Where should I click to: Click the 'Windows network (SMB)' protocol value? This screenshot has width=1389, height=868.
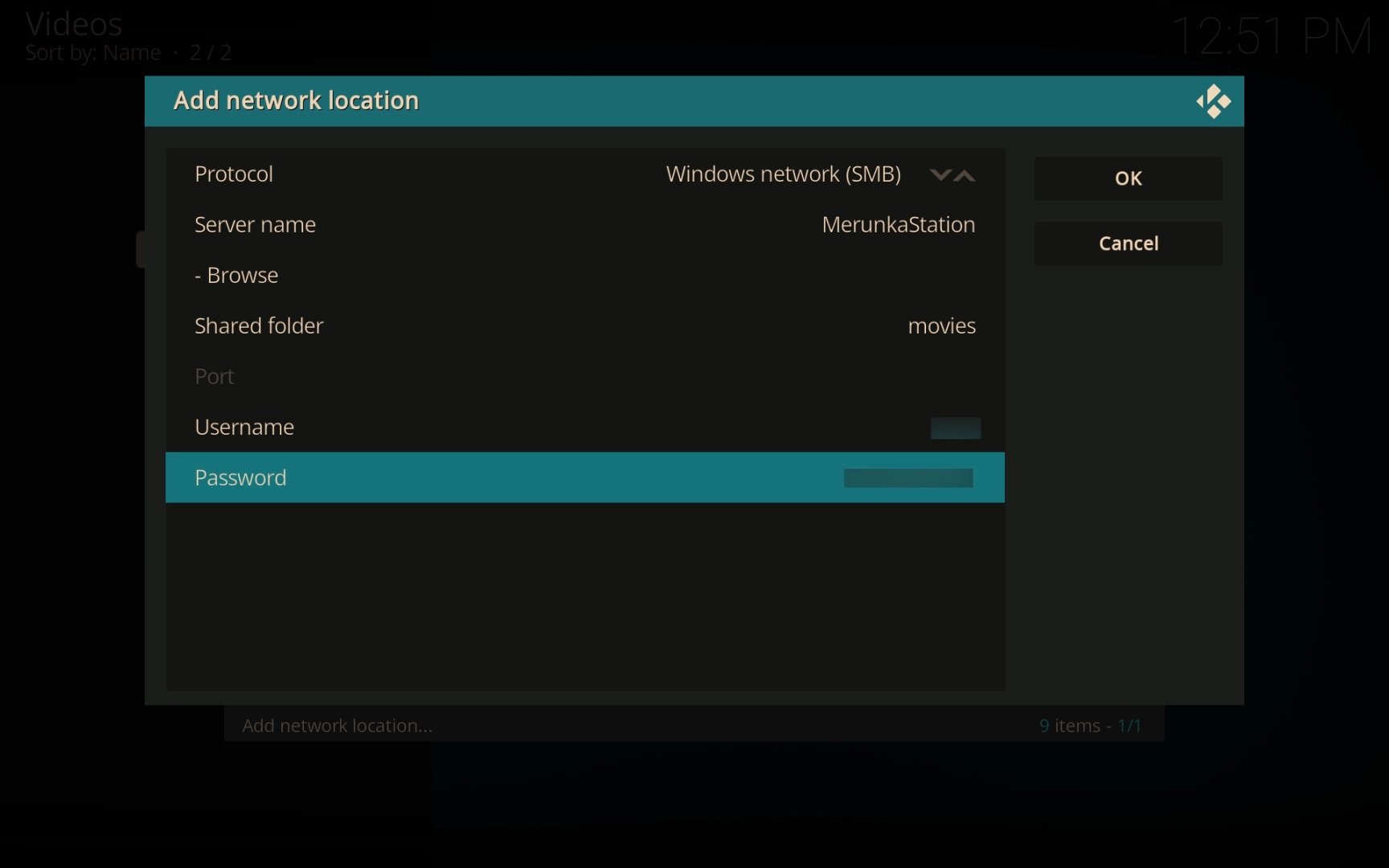point(784,174)
